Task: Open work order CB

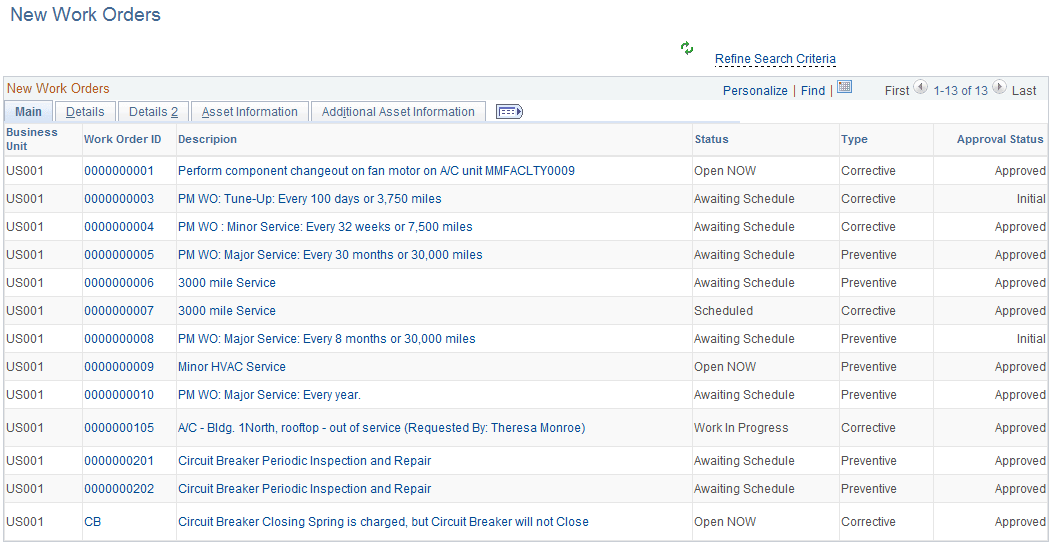Action: [x=93, y=522]
